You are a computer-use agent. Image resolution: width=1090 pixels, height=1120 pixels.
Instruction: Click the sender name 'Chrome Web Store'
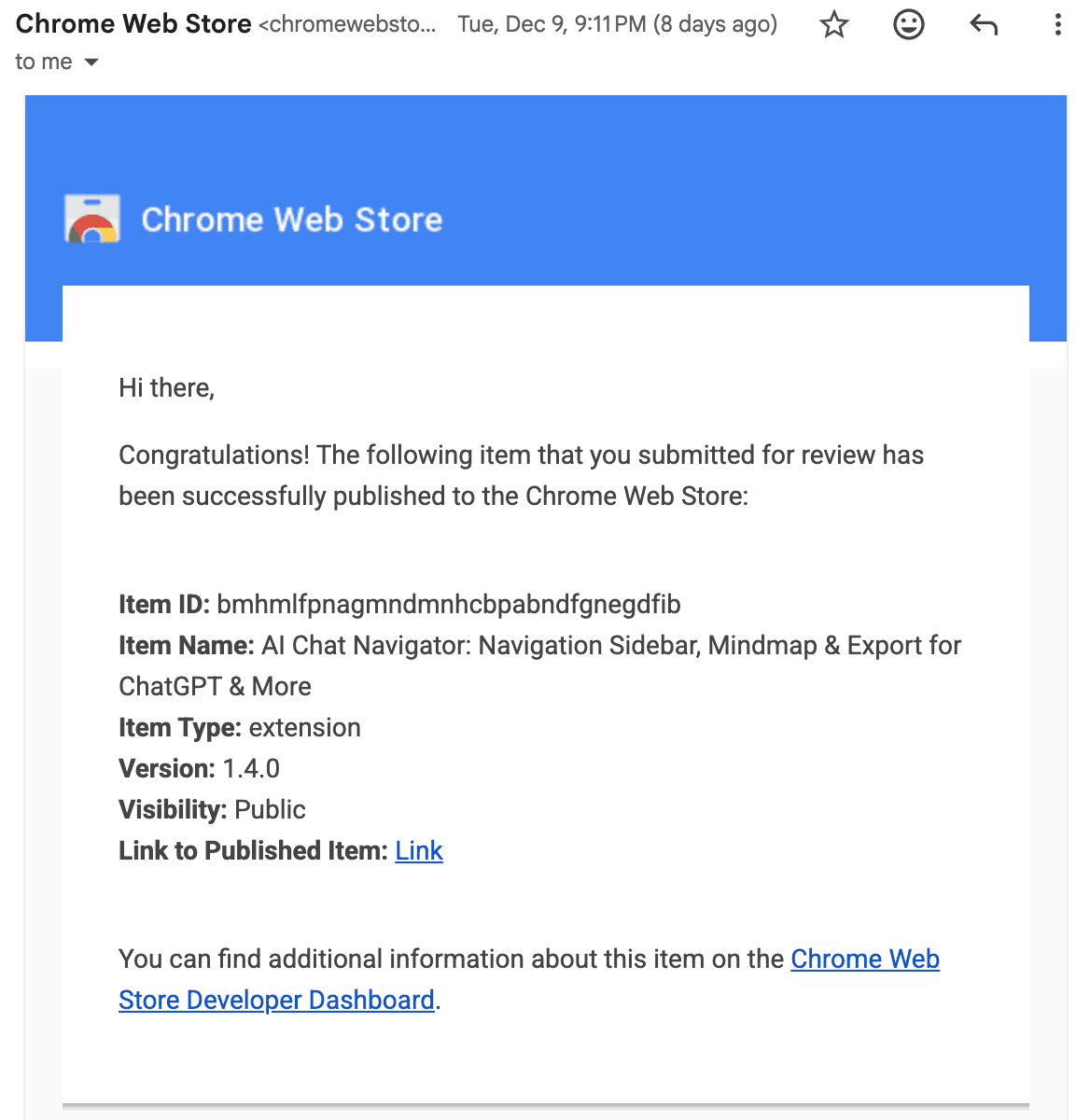(x=131, y=23)
